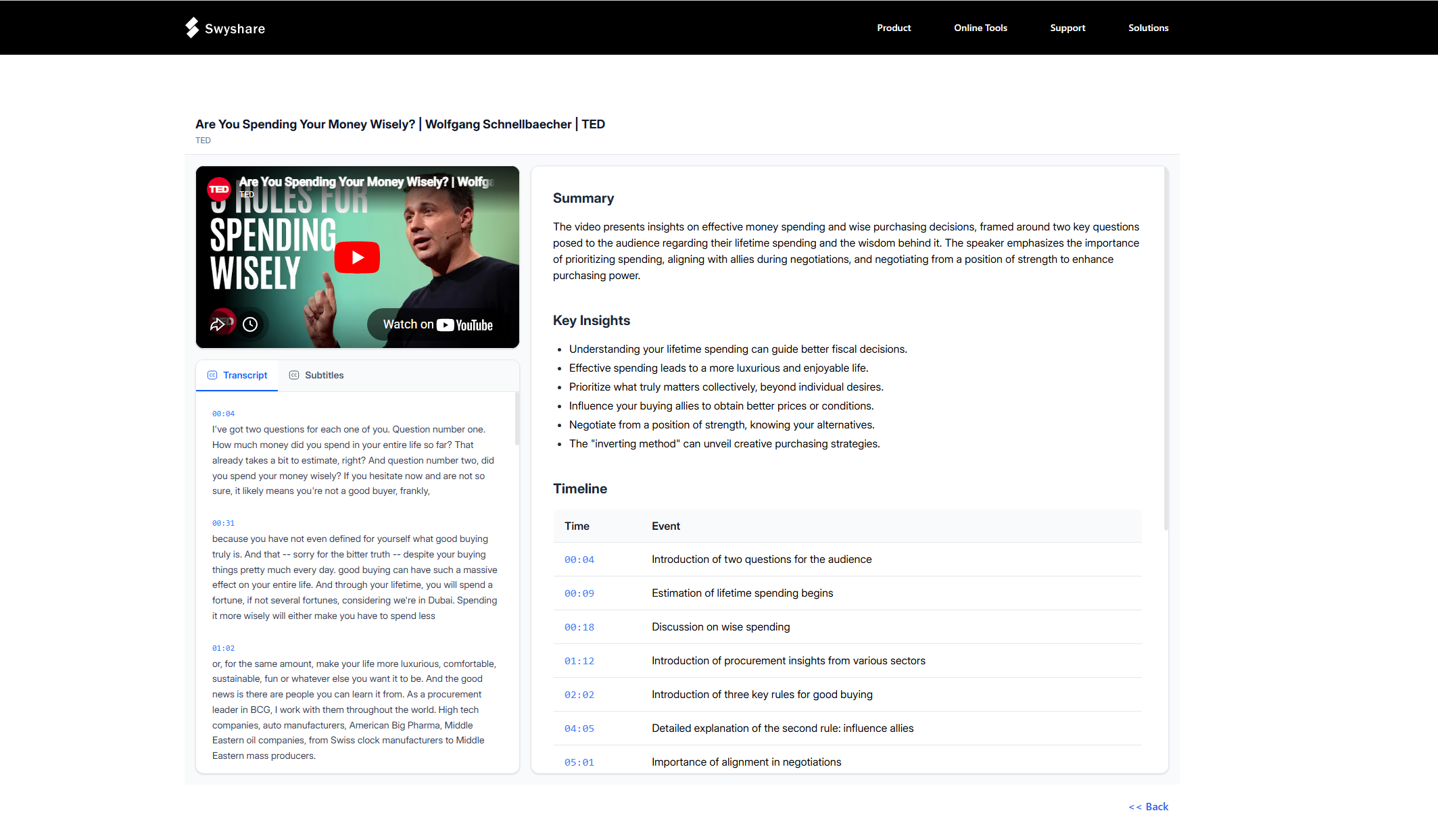Click the 02:02 timeline timestamp
This screenshot has height=840, width=1438.
pos(579,694)
